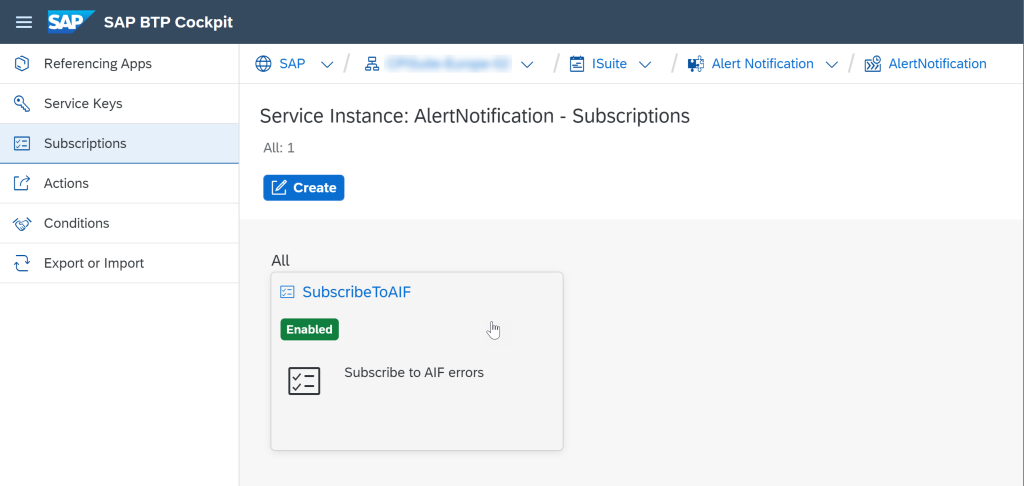Image resolution: width=1024 pixels, height=486 pixels.
Task: Click the 'Subscribe to AIF errors' description
Action: pyautogui.click(x=414, y=373)
